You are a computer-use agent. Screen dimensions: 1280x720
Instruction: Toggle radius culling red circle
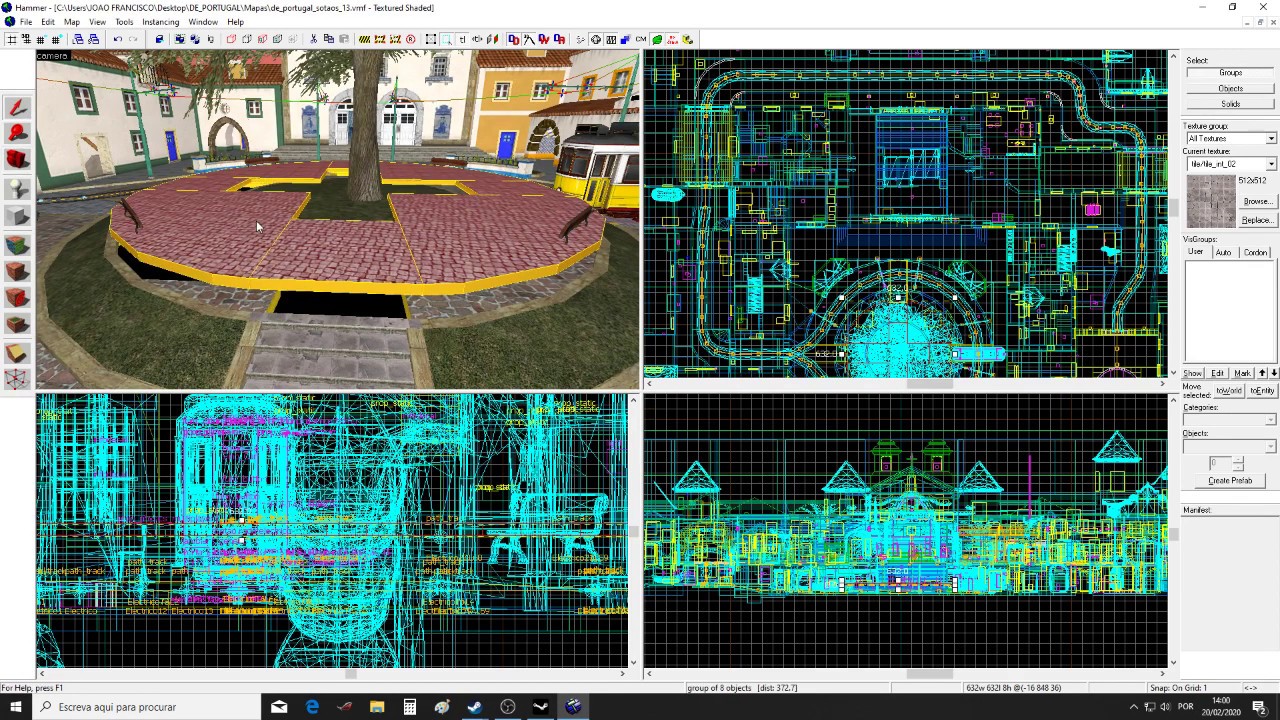[x=410, y=40]
